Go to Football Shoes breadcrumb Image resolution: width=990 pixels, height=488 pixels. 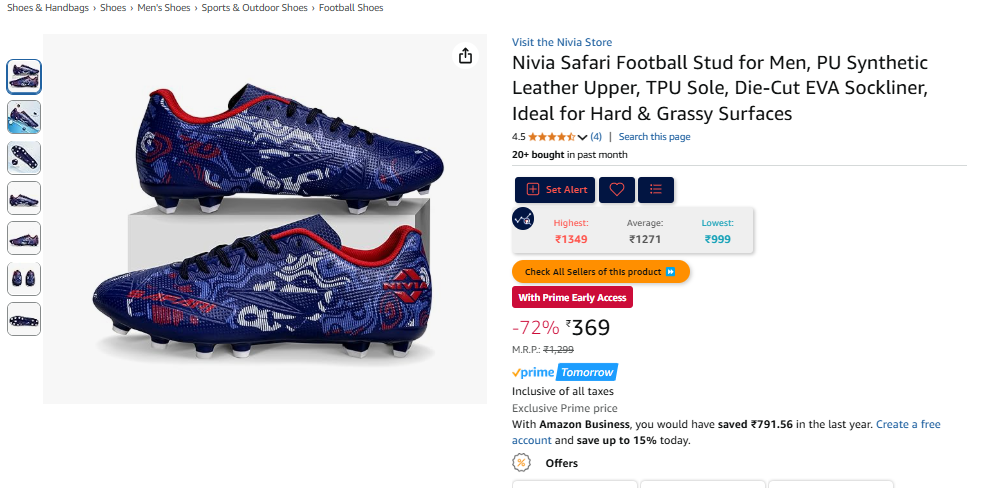tap(351, 8)
